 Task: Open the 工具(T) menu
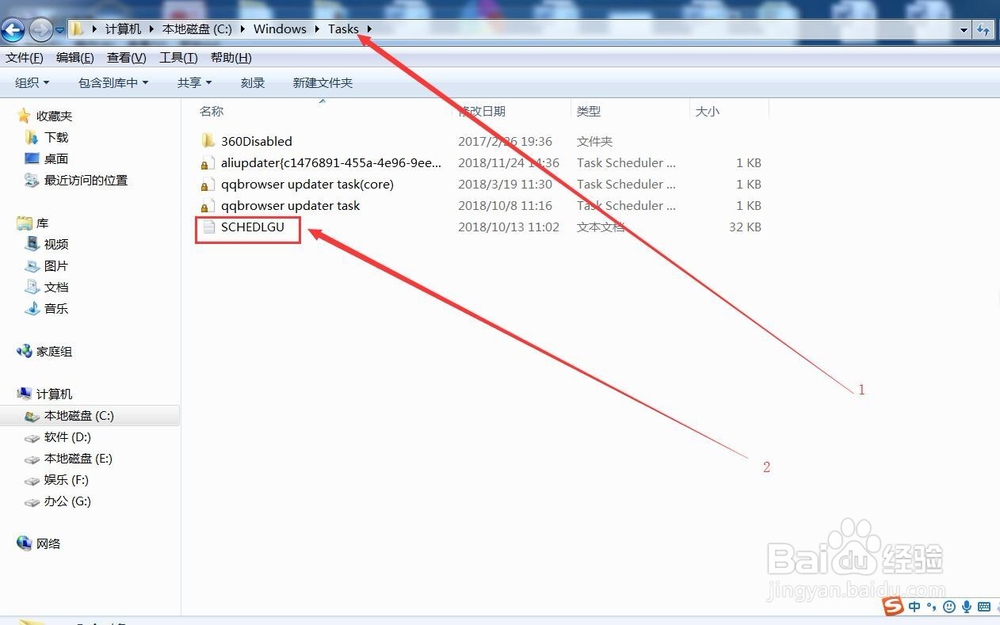point(178,57)
